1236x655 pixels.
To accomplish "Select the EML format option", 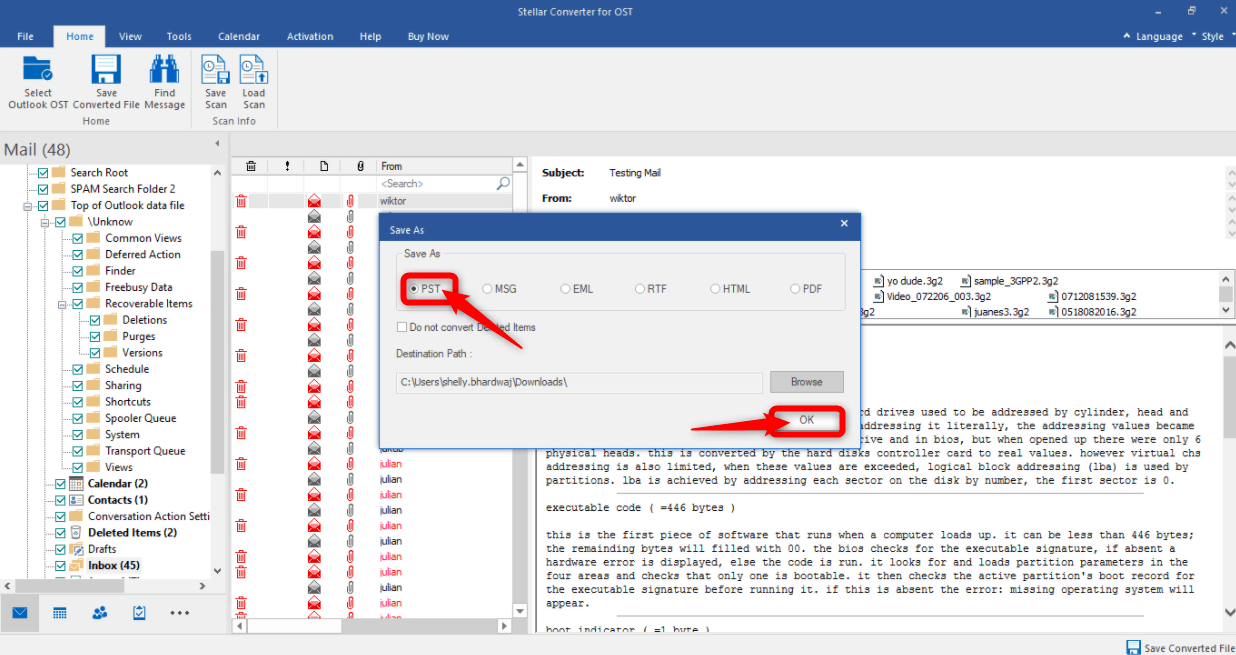I will [577, 289].
